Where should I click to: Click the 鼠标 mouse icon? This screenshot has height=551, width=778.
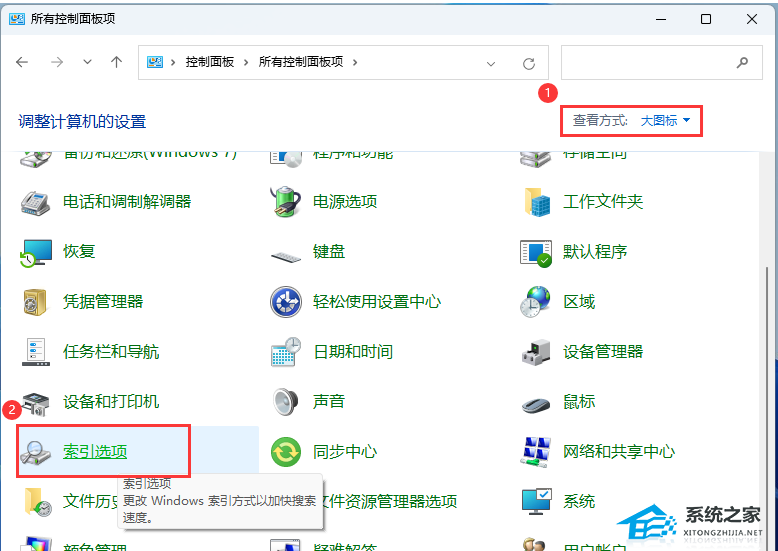[536, 402]
